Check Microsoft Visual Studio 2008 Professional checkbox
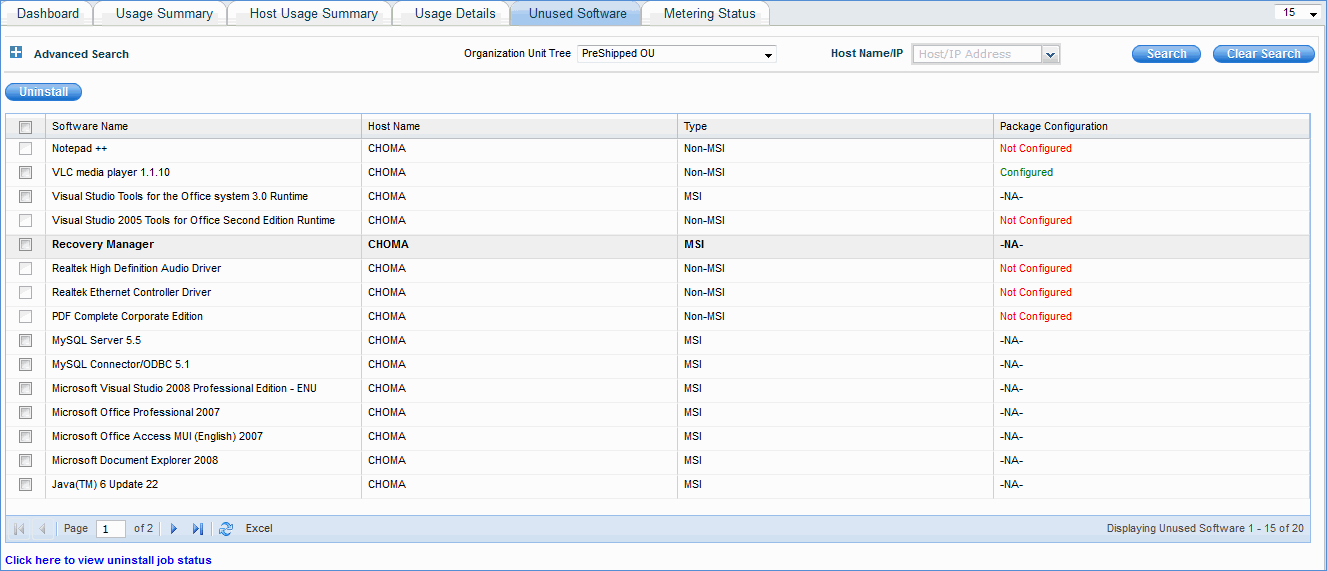The height and width of the screenshot is (571, 1327). (x=26, y=388)
